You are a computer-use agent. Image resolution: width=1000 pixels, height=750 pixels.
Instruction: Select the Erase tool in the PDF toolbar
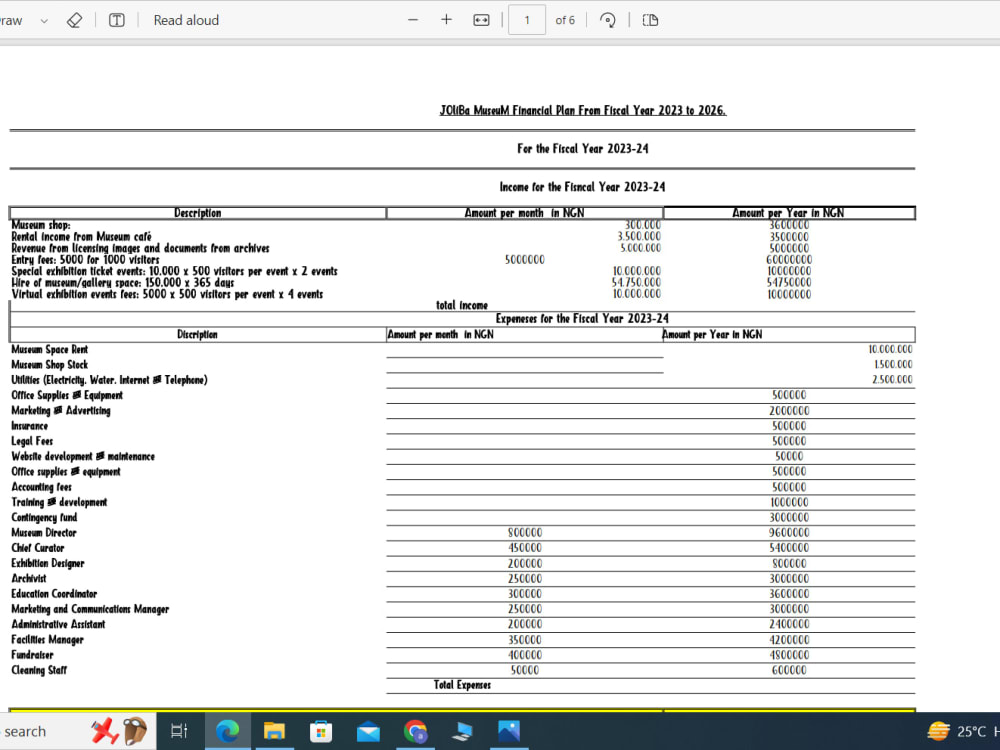pos(75,20)
